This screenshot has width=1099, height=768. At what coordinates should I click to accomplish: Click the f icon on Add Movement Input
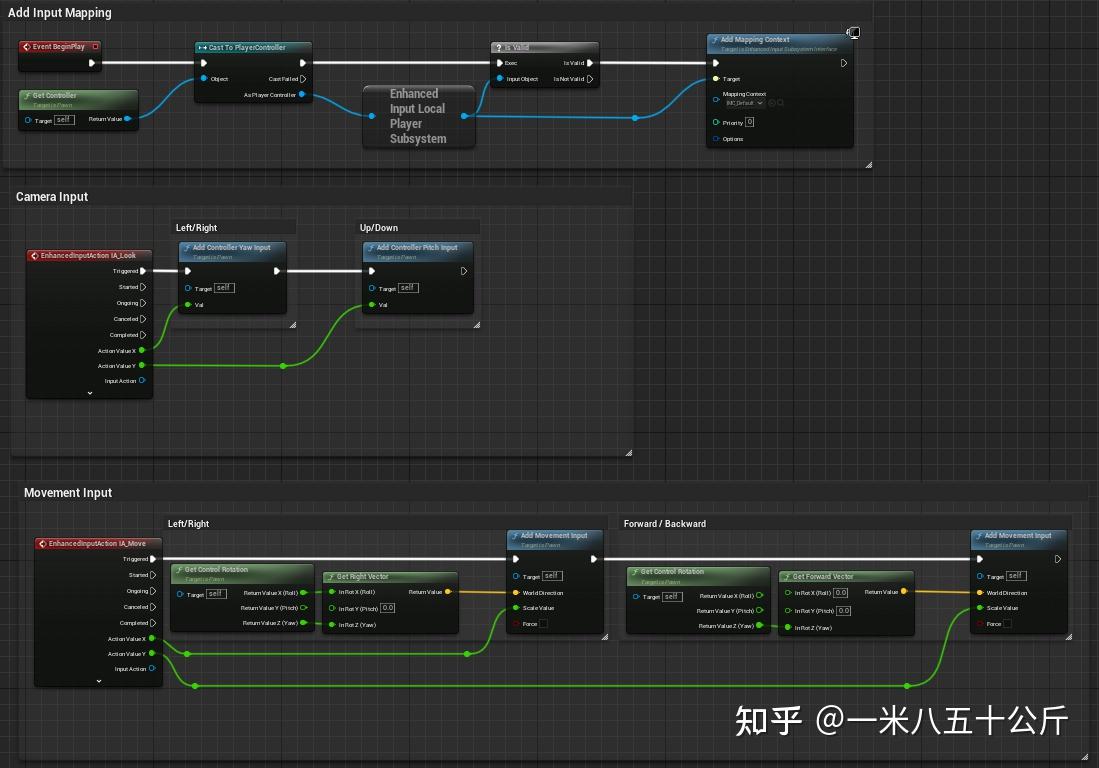tap(516, 535)
